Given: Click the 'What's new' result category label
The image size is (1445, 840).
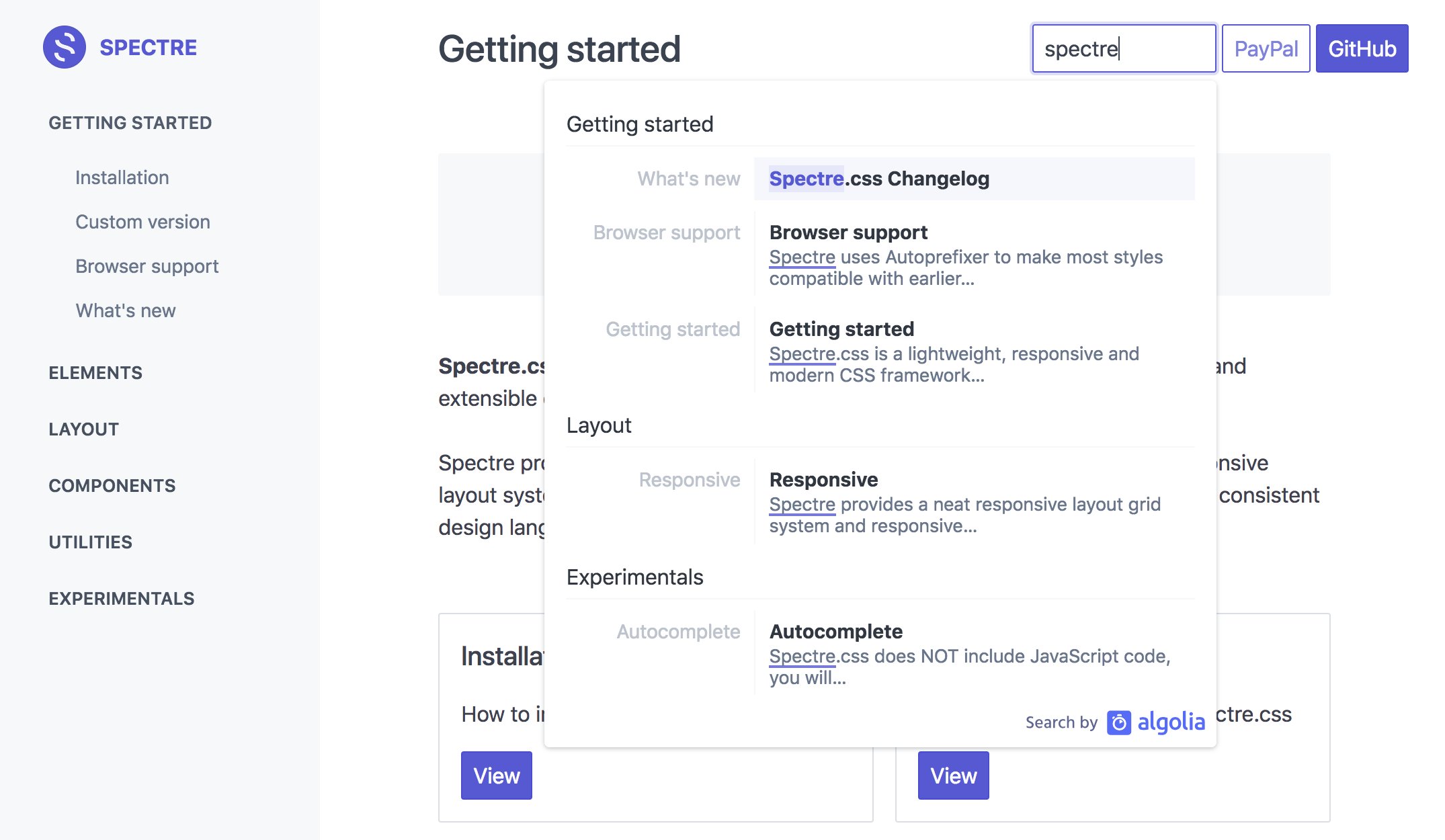Looking at the screenshot, I should [x=689, y=179].
